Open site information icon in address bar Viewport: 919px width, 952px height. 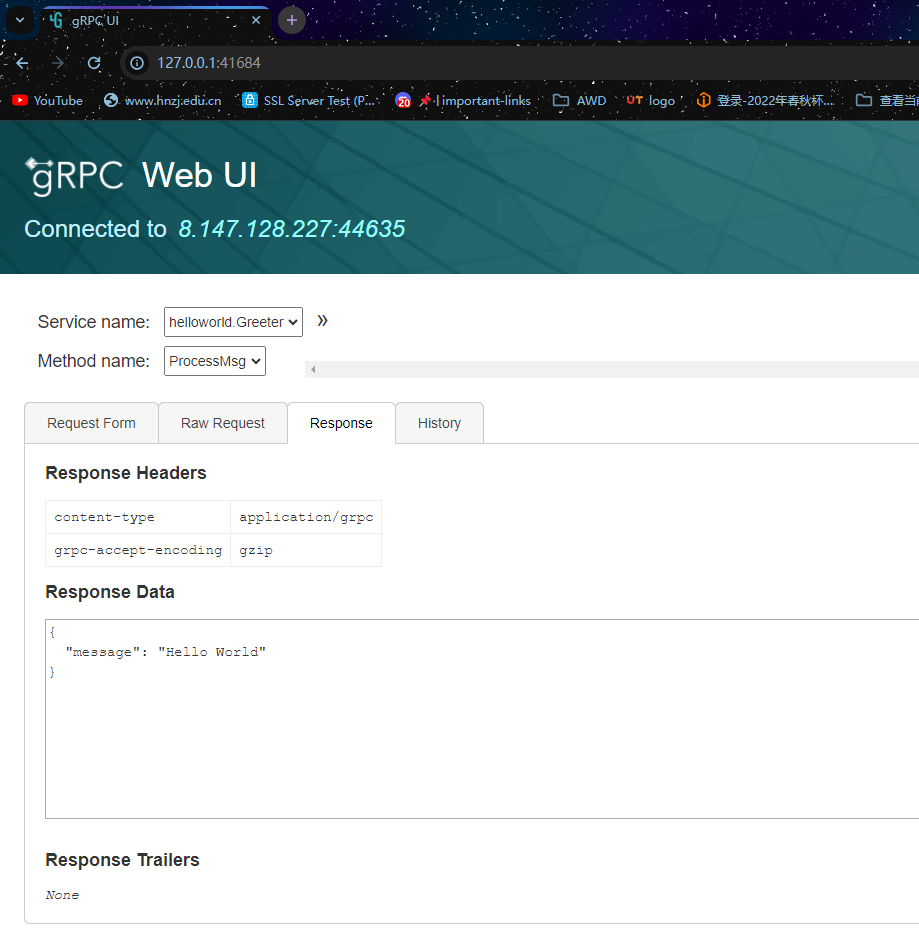coord(137,63)
